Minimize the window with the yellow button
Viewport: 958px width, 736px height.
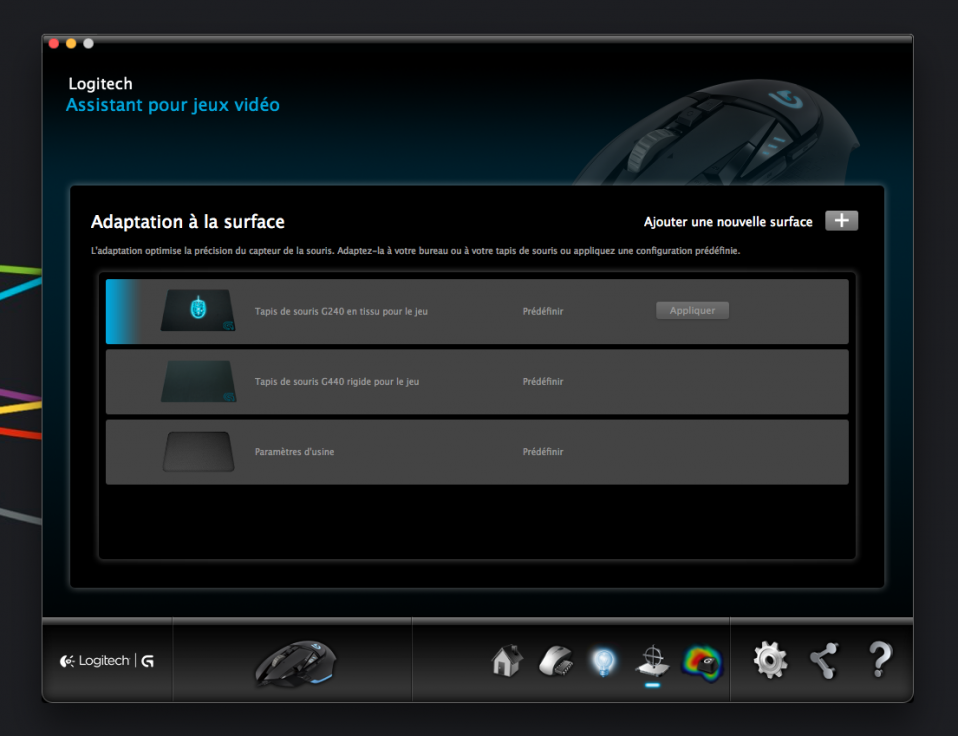point(71,43)
